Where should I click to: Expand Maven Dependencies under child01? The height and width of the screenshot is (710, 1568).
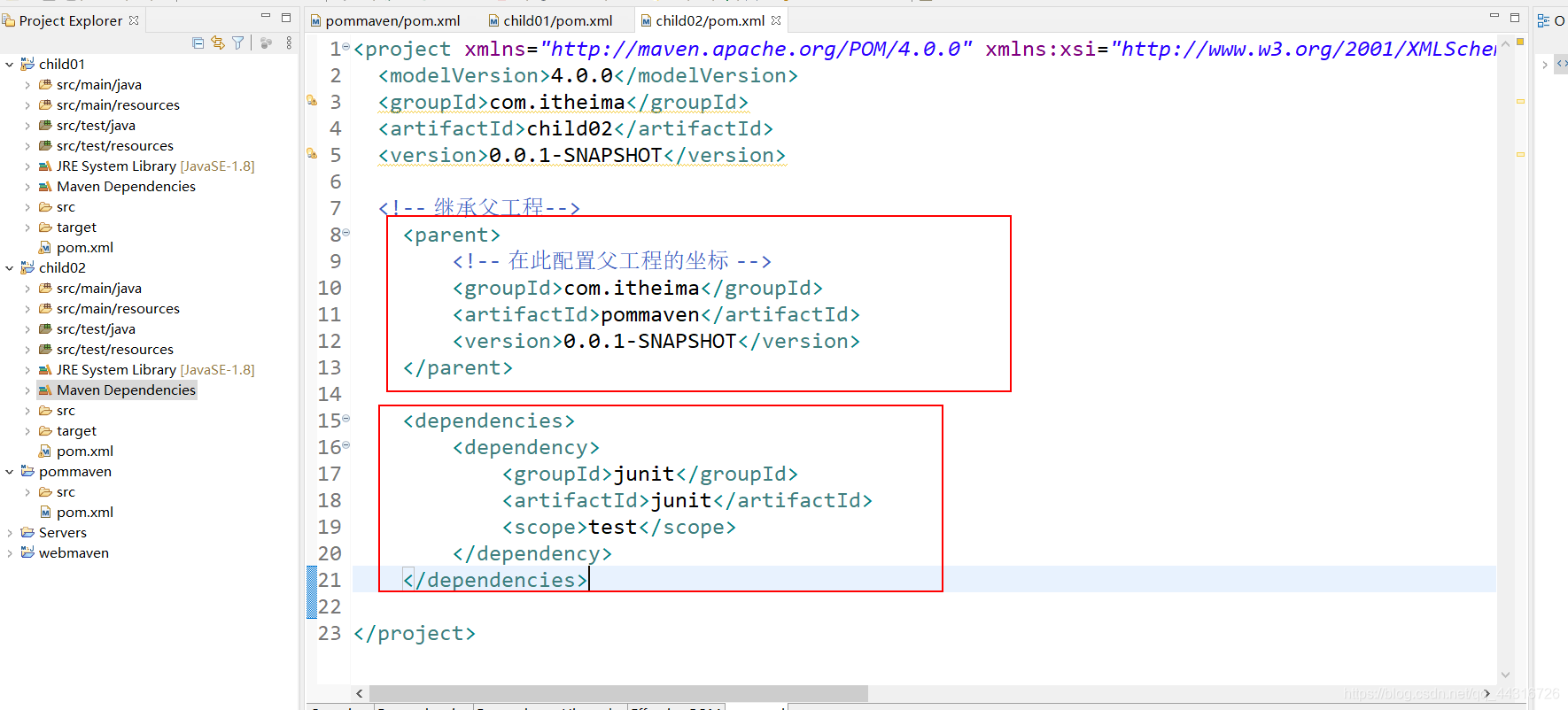tap(27, 186)
